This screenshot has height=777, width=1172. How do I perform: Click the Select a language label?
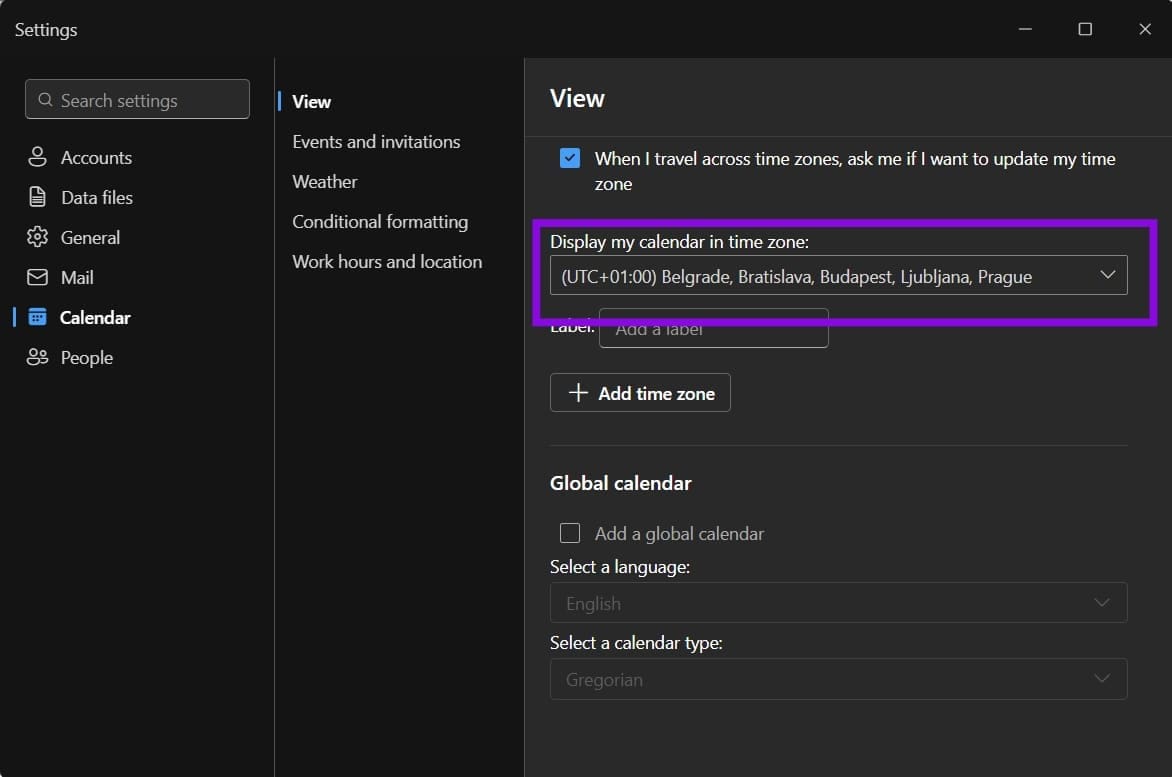pyautogui.click(x=620, y=567)
